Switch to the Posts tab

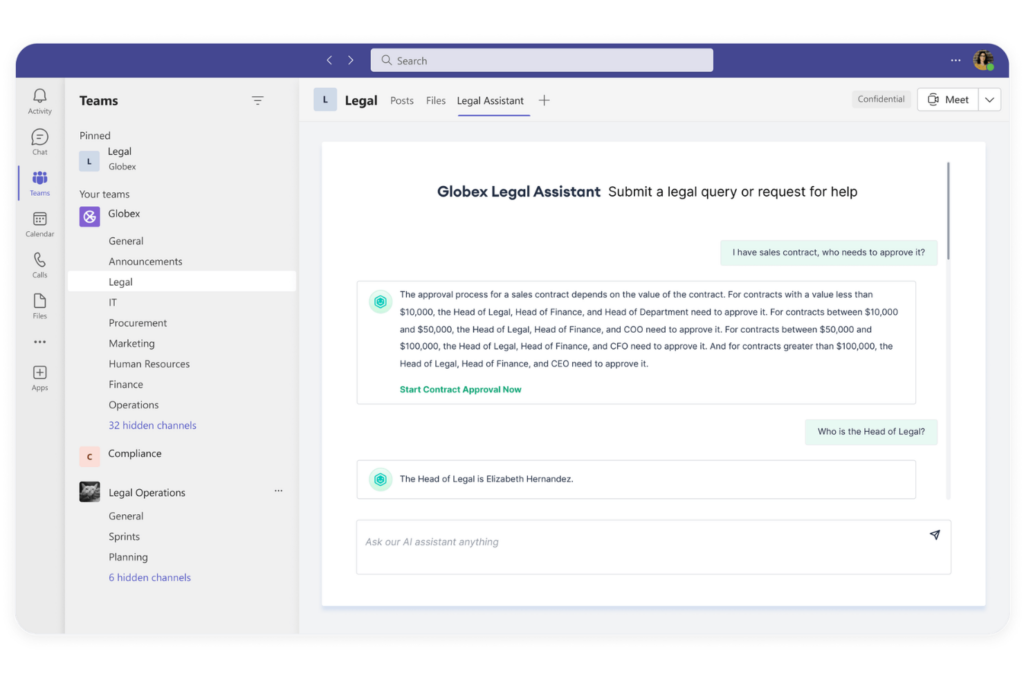tap(402, 101)
